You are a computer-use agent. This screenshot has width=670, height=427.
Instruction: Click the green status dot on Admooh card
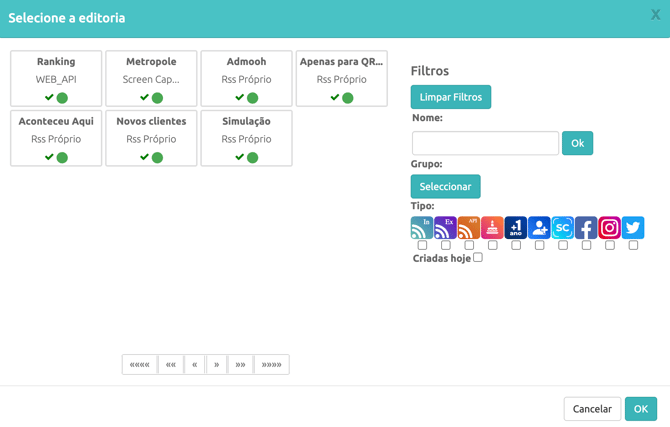(253, 98)
